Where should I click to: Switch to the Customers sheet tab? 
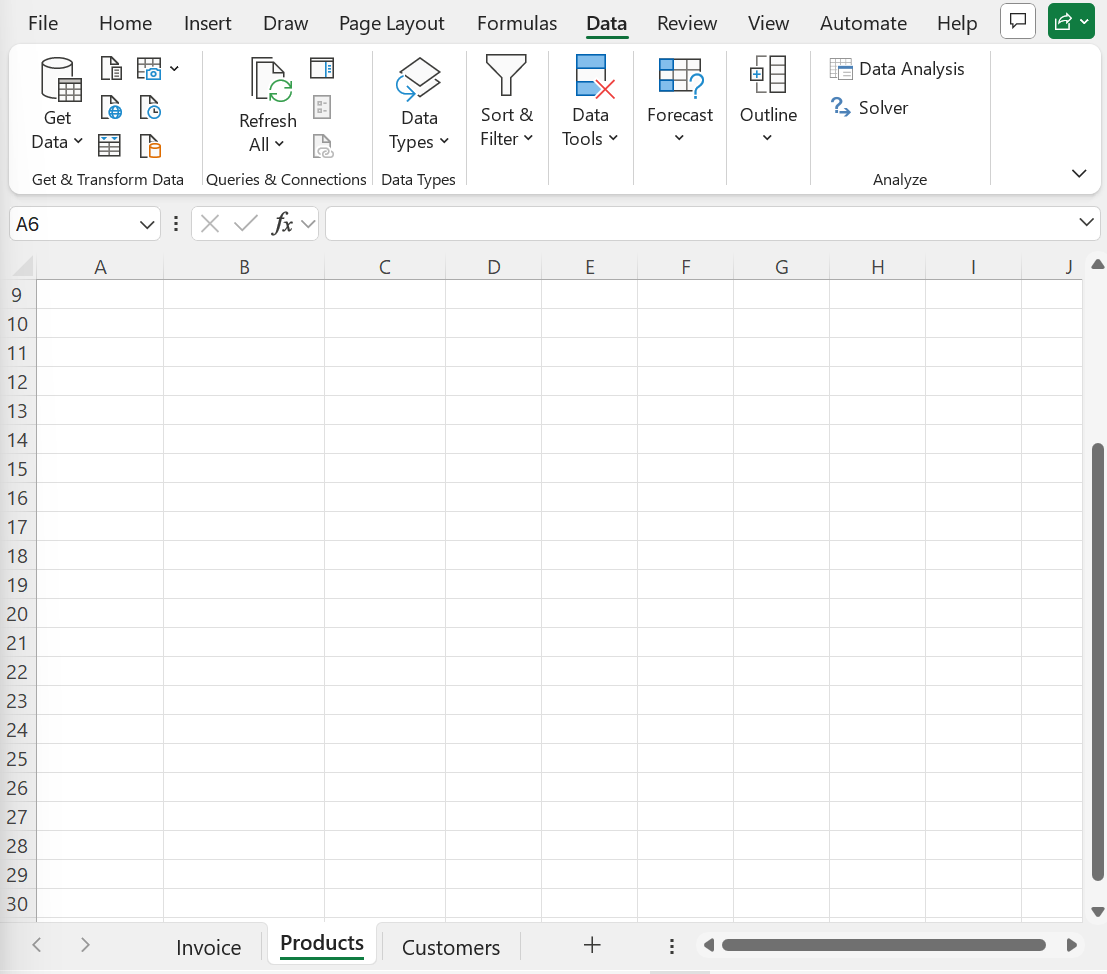(x=450, y=947)
